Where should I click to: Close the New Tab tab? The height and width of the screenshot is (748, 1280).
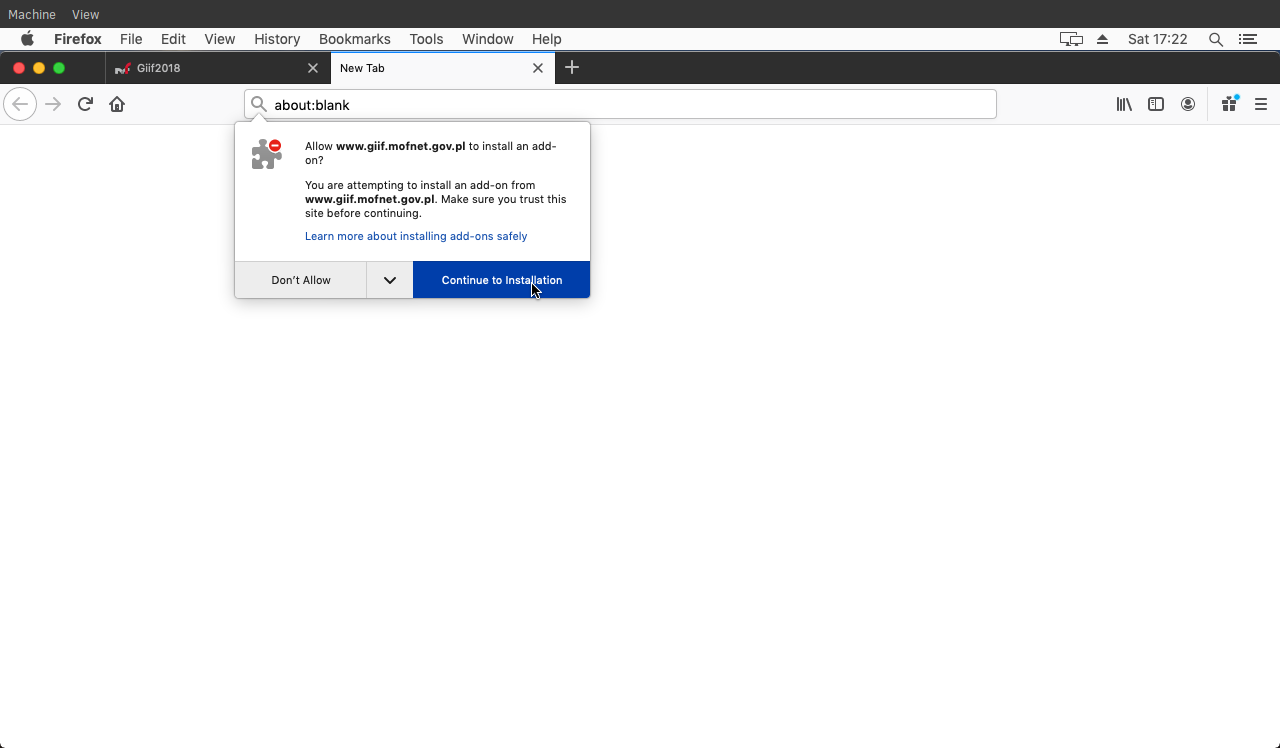pyautogui.click(x=538, y=68)
